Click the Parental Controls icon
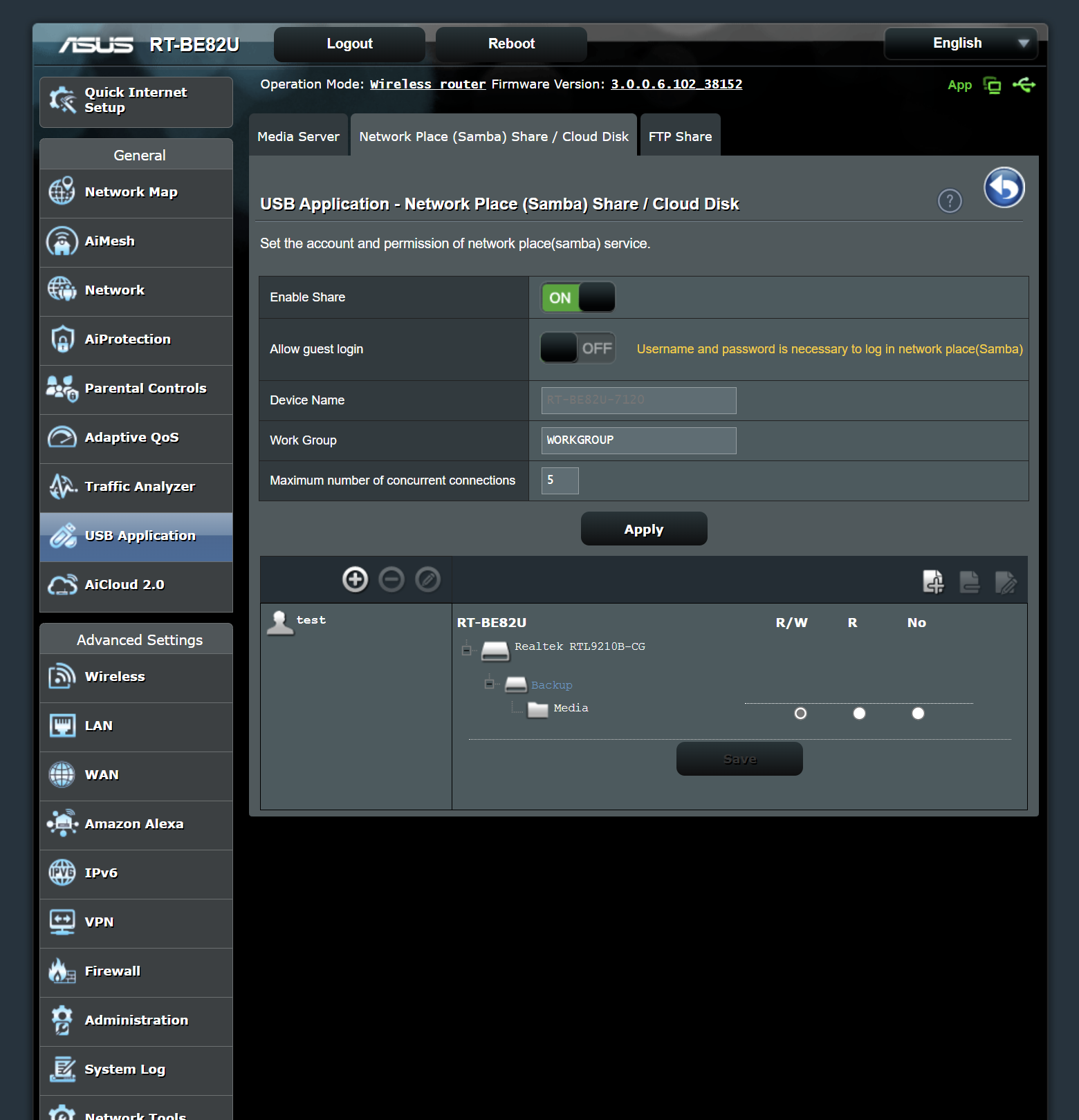1079x1120 pixels. [62, 388]
